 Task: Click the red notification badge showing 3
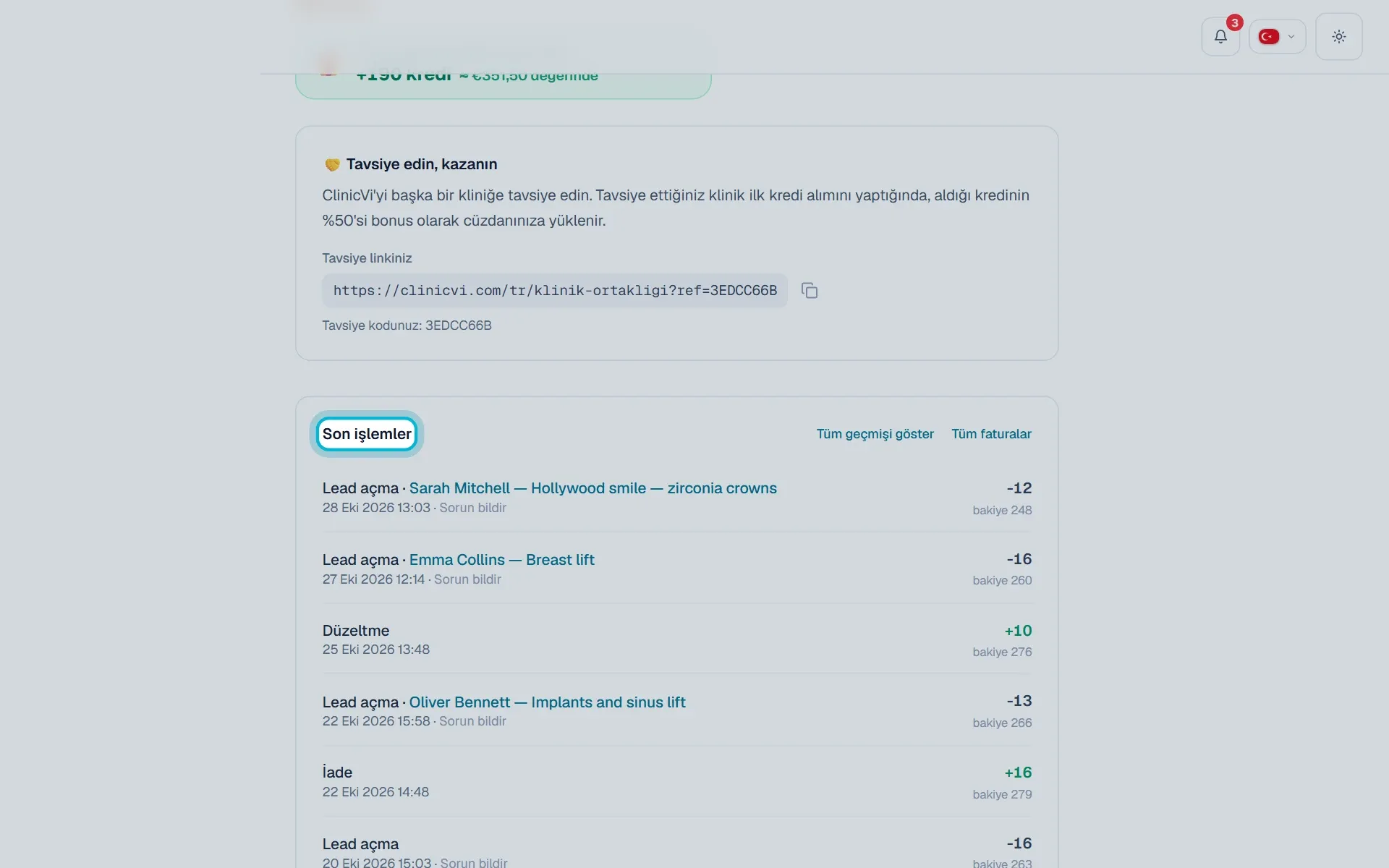1234,23
